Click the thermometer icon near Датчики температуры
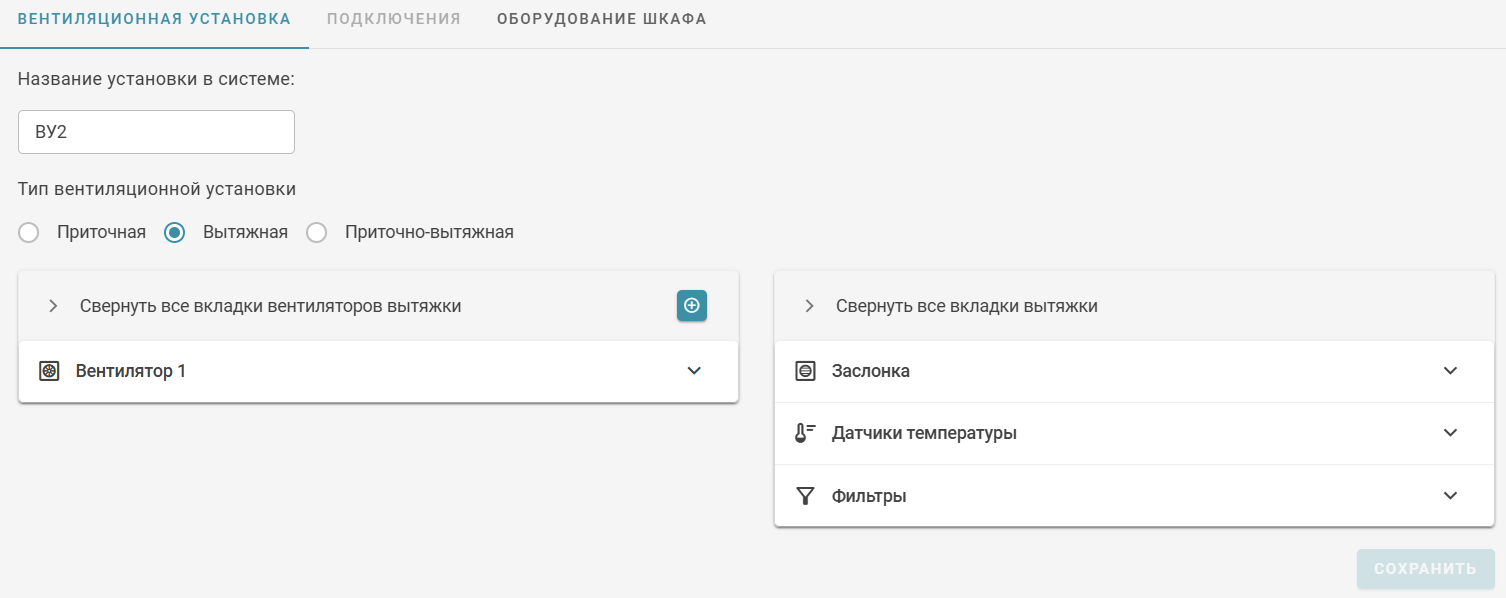The height and width of the screenshot is (598, 1506). tap(805, 433)
